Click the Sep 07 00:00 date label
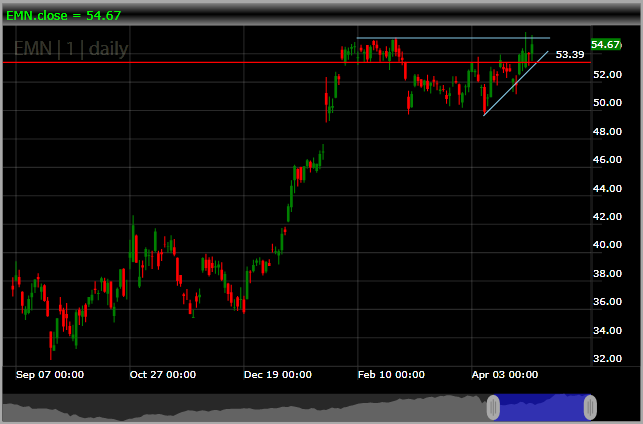 tap(50, 374)
